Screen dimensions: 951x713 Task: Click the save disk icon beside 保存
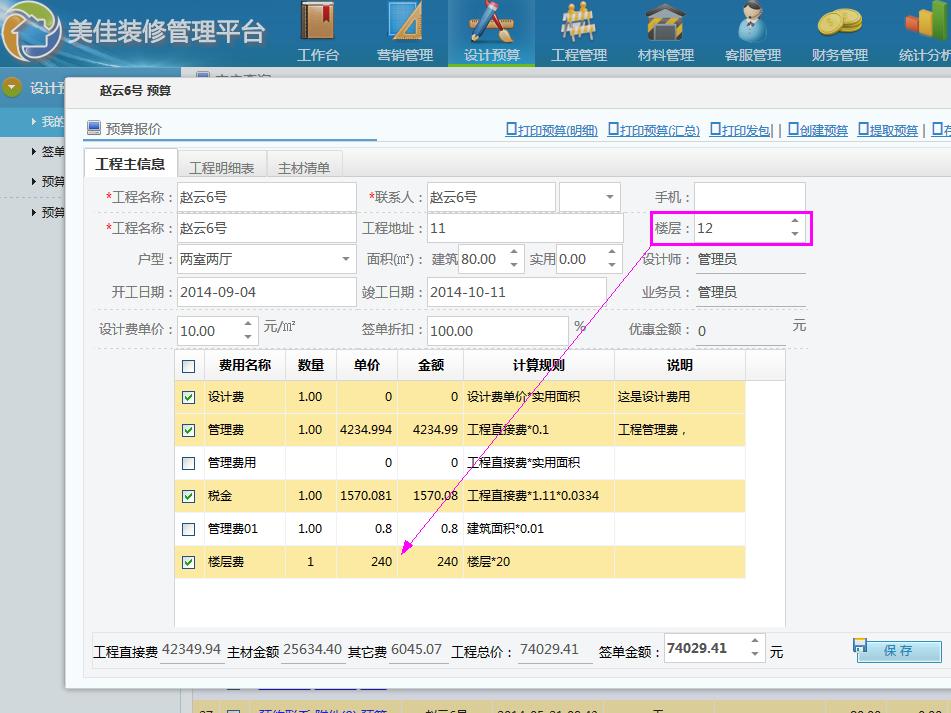860,646
